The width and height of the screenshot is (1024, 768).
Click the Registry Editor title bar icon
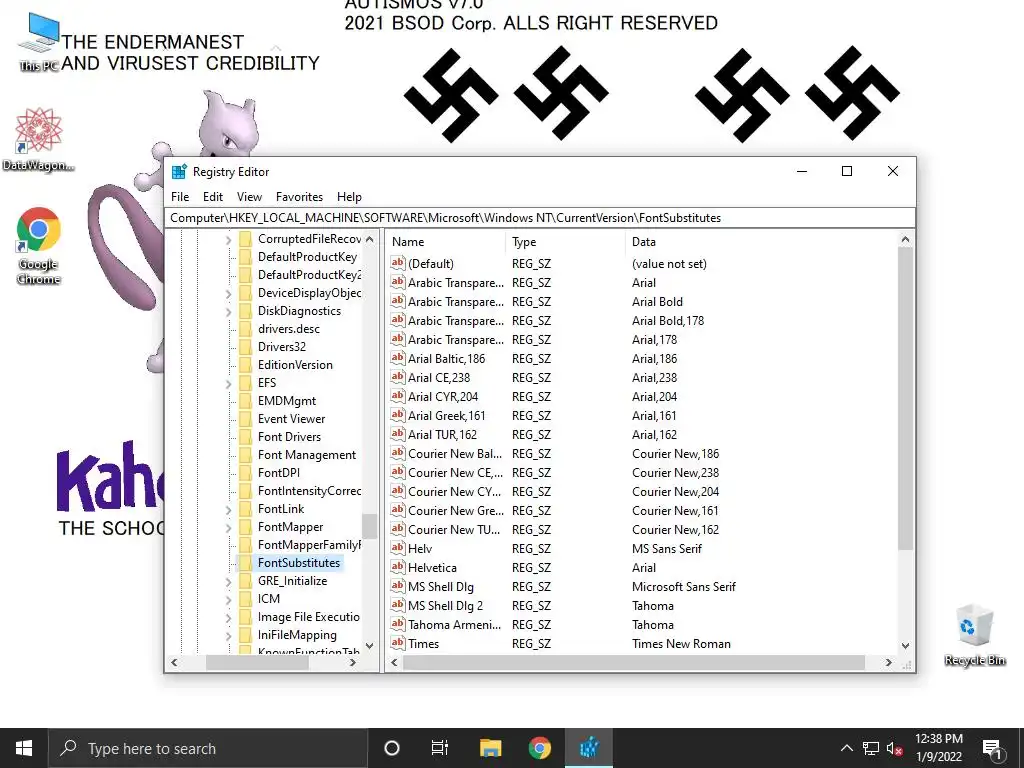pos(179,172)
